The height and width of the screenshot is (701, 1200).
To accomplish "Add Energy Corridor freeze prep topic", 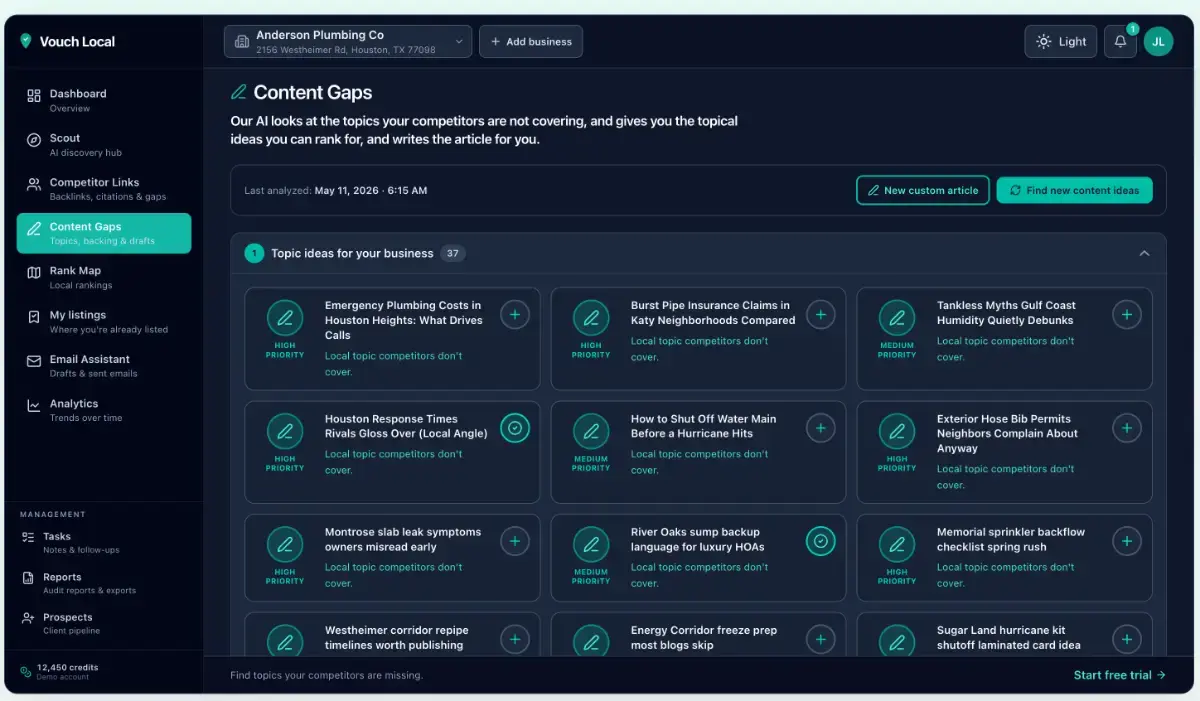I will pos(821,639).
